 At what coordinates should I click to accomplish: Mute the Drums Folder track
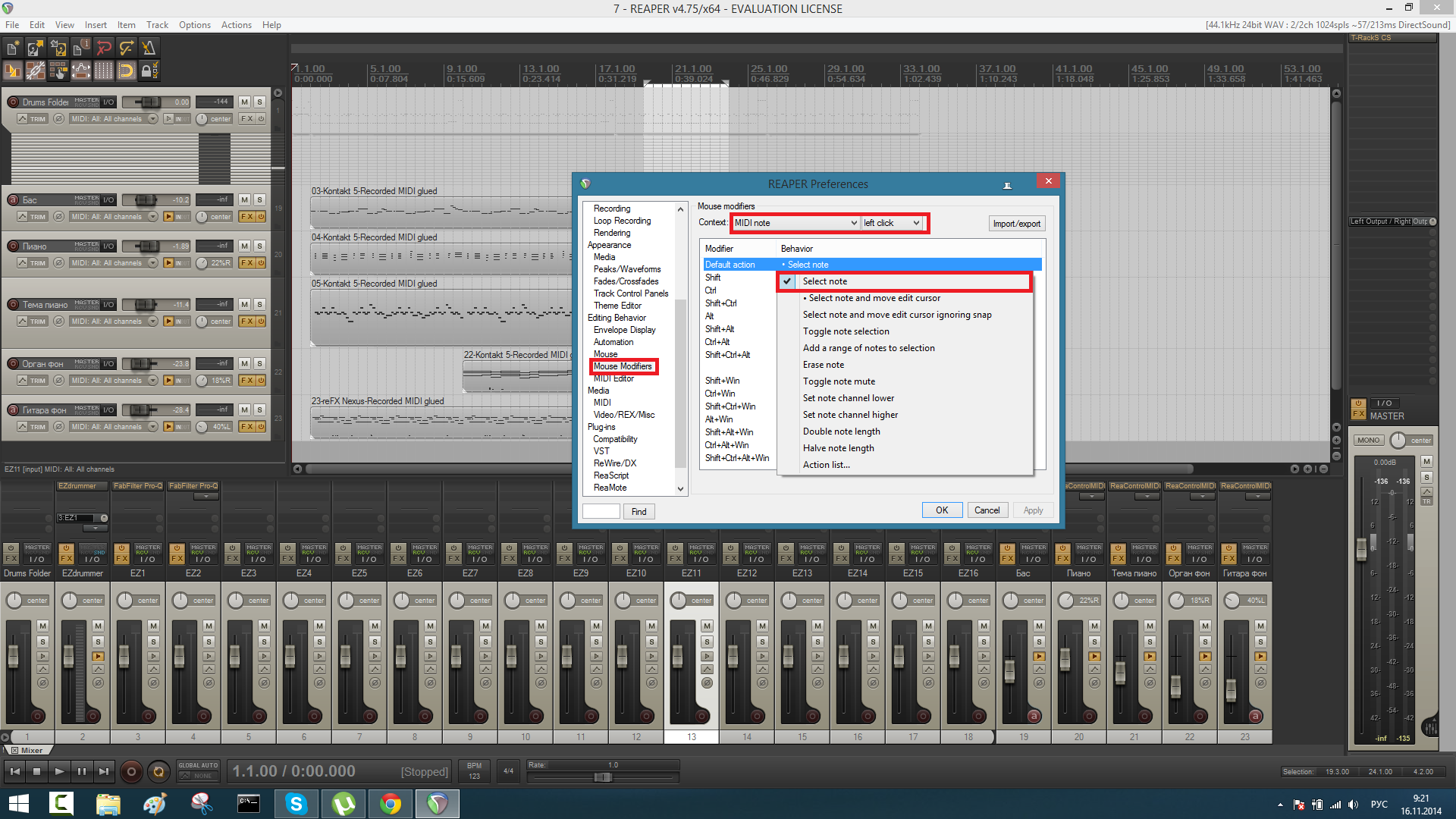(x=244, y=102)
